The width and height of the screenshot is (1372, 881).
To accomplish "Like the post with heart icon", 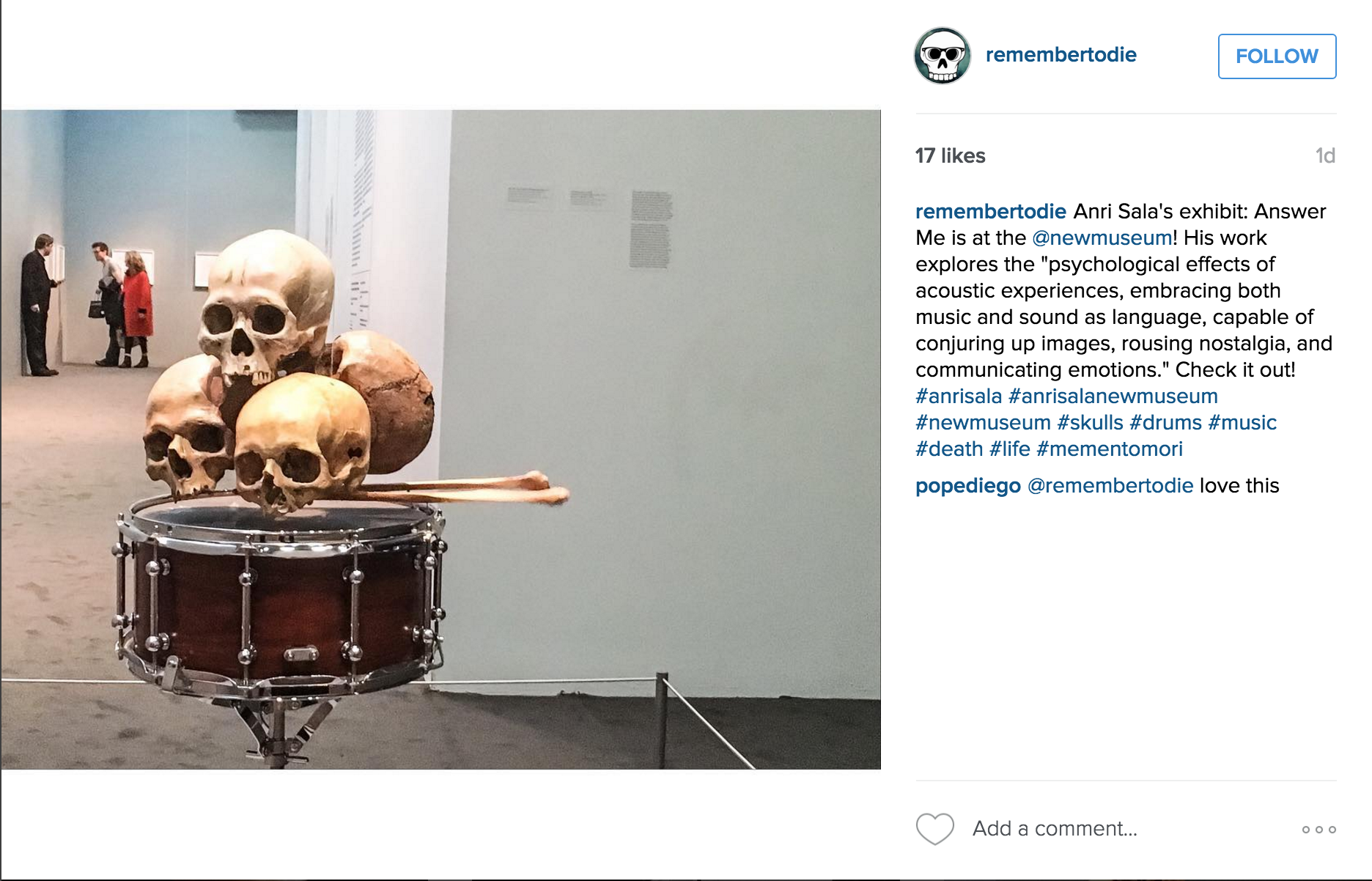I will [x=935, y=829].
